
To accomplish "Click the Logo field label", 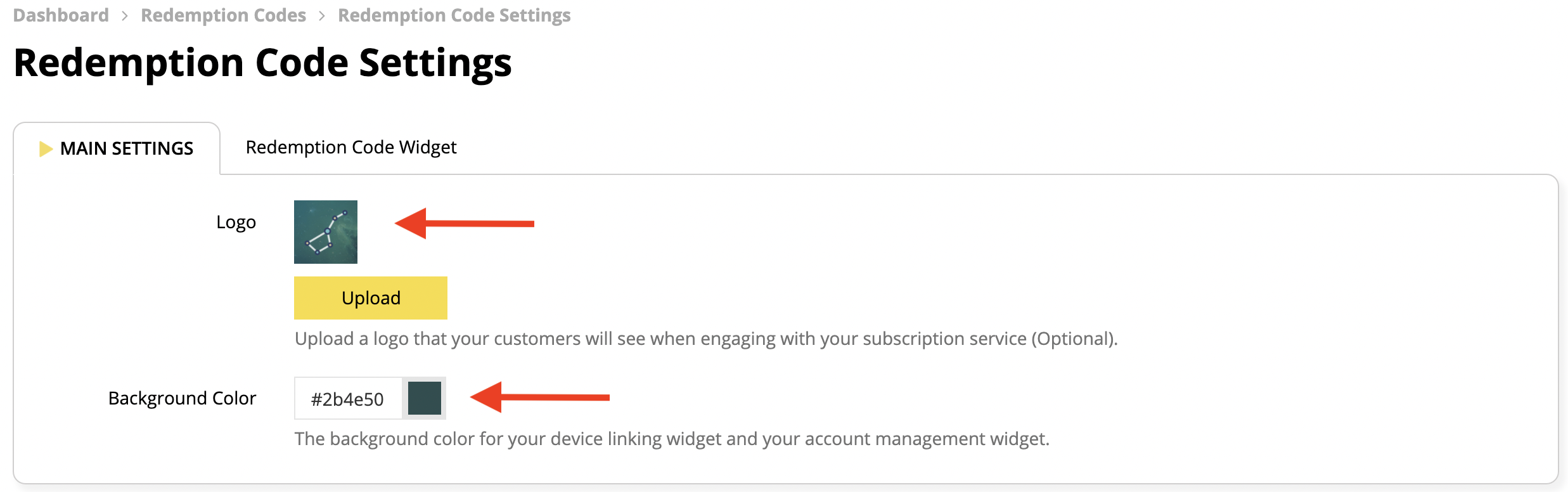I will pyautogui.click(x=237, y=222).
